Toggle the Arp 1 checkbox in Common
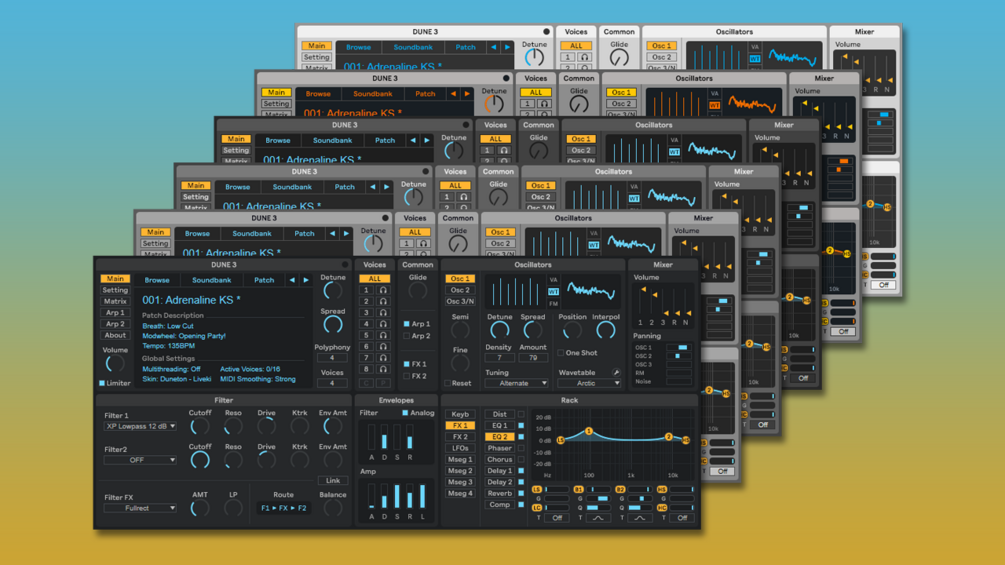 (x=406, y=324)
